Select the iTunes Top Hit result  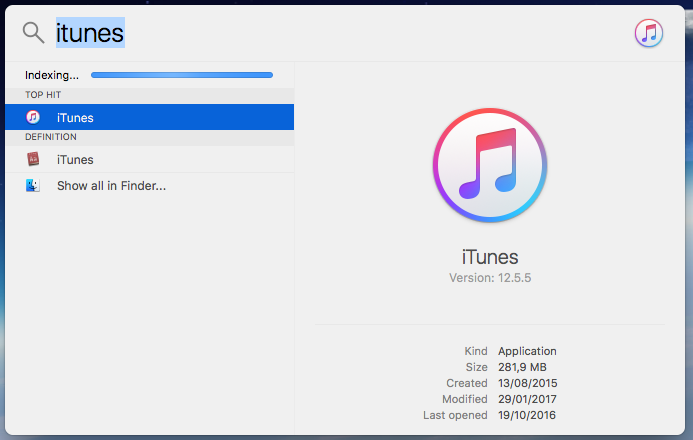pyautogui.click(x=149, y=117)
